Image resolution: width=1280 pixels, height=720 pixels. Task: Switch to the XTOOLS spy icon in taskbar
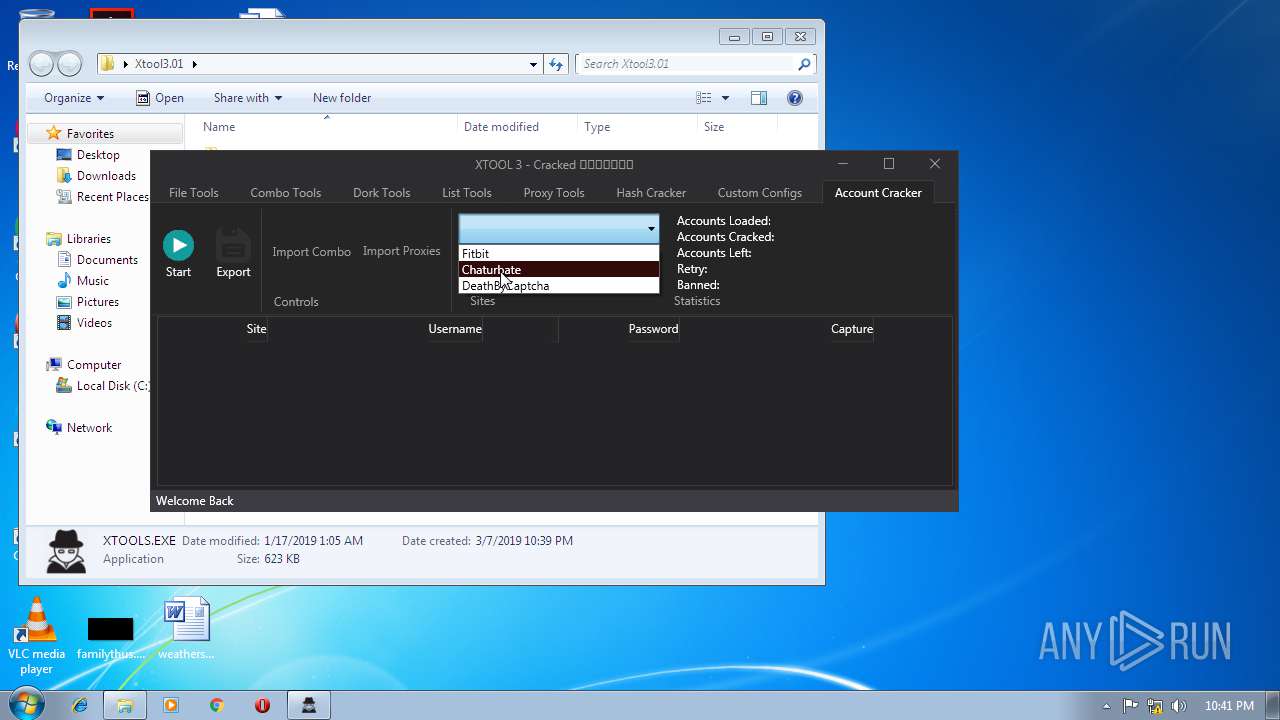309,705
